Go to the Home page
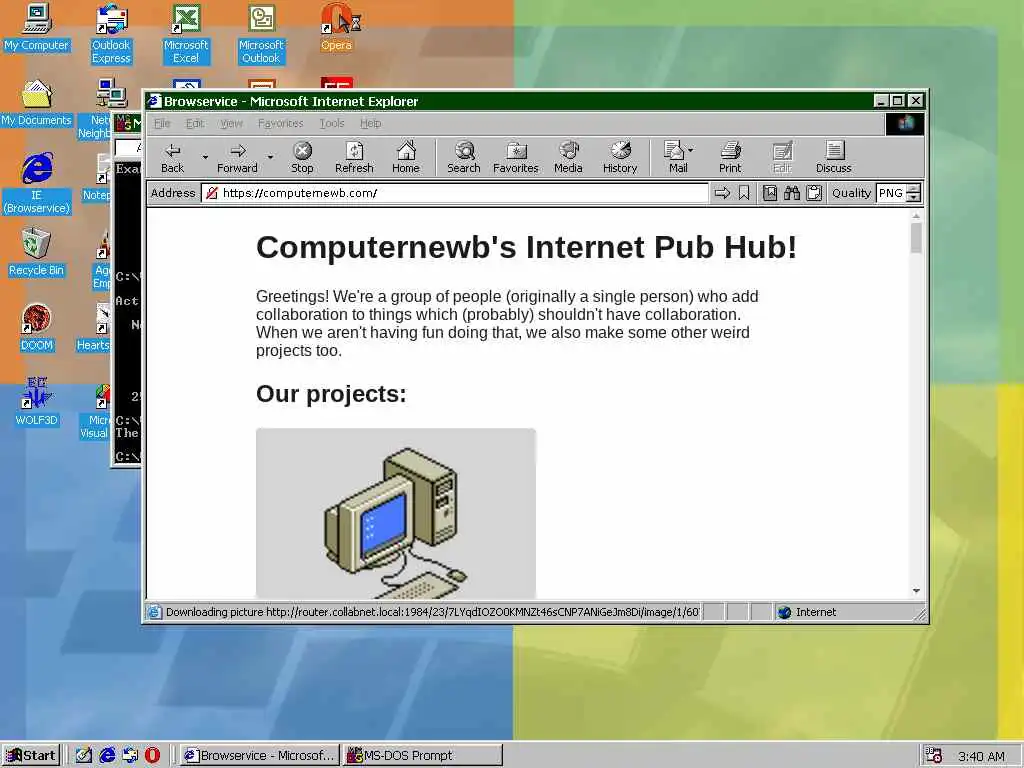 (406, 158)
